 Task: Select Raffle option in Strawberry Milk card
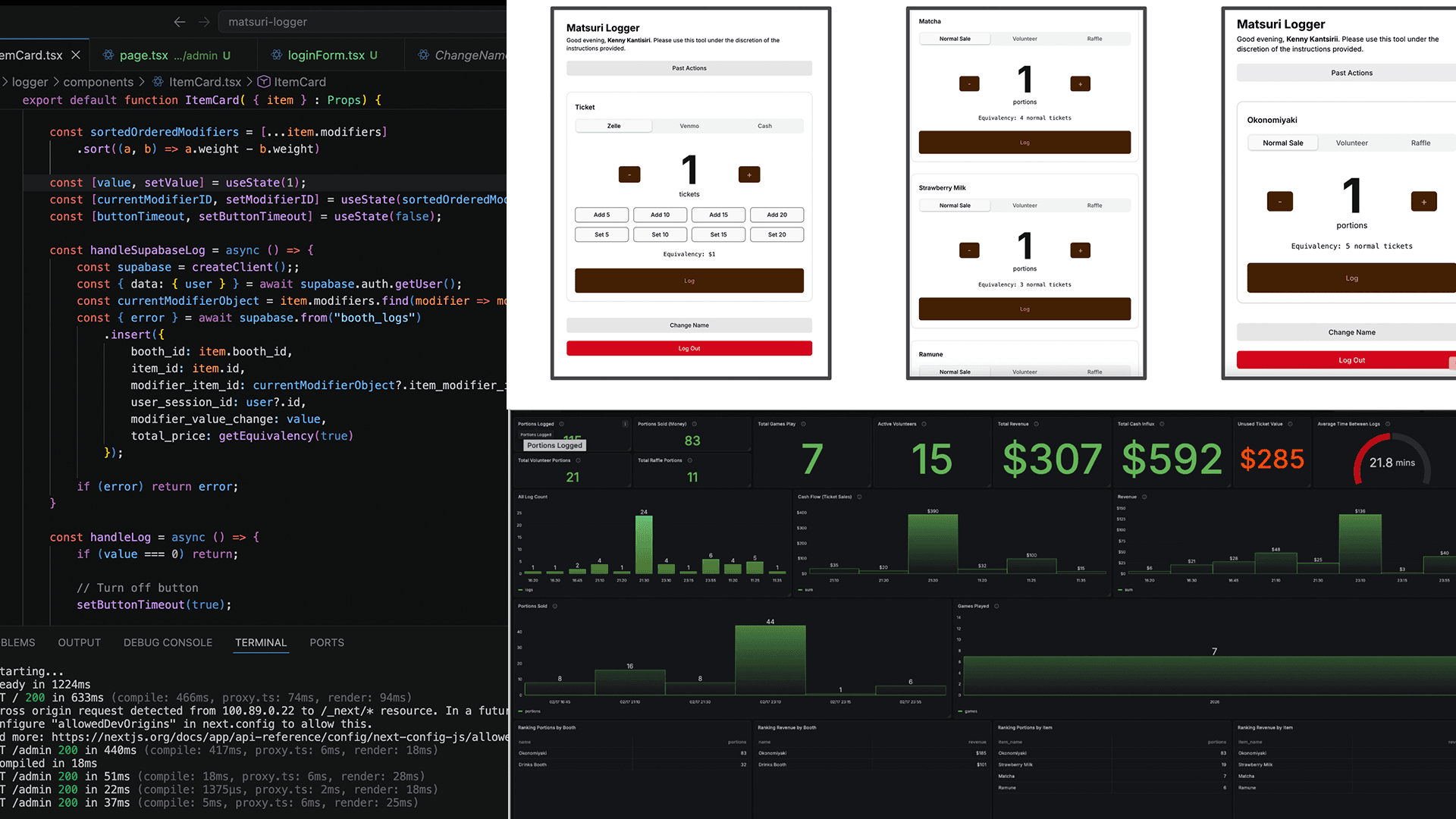point(1094,206)
